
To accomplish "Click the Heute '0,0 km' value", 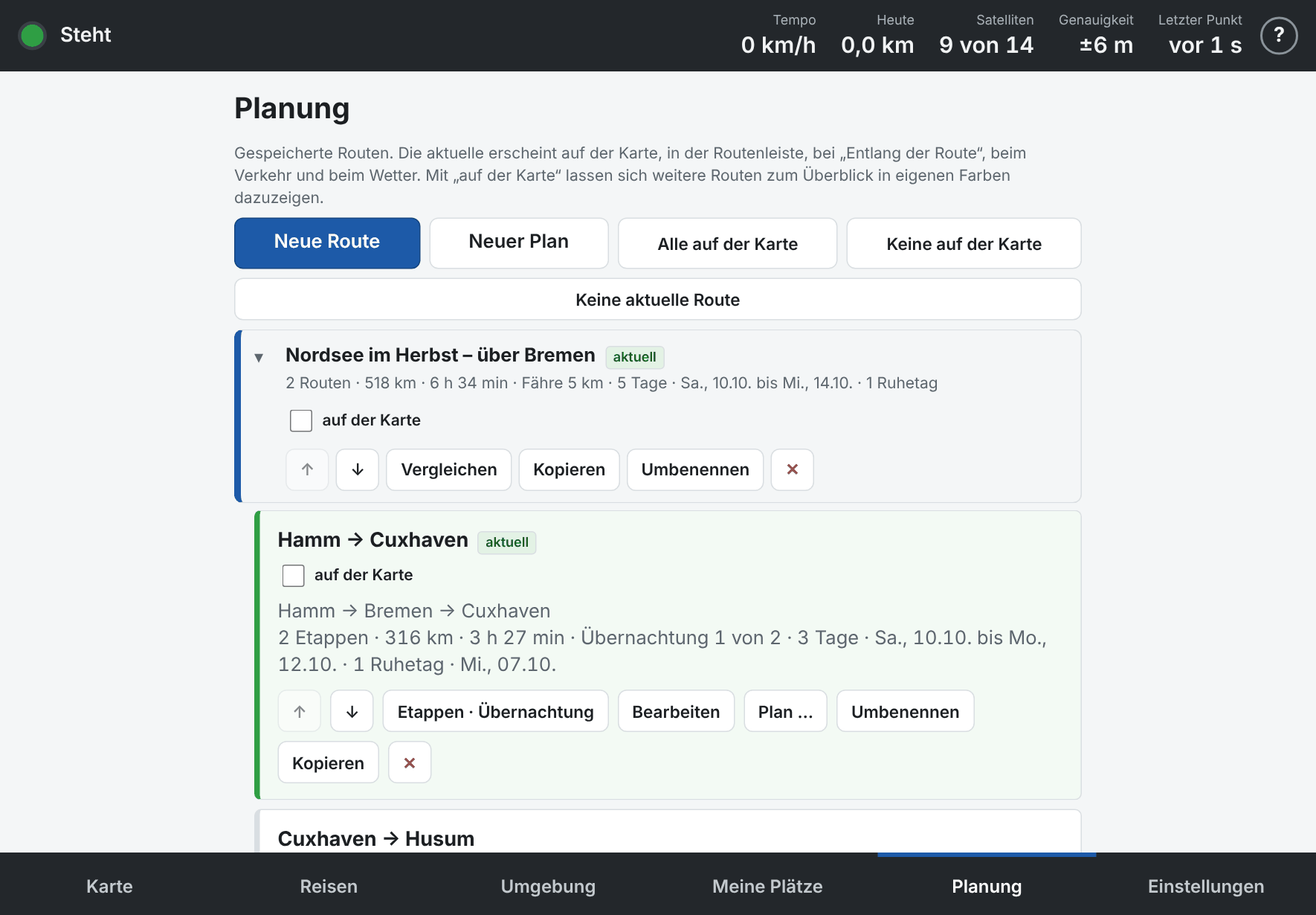I will click(x=877, y=45).
